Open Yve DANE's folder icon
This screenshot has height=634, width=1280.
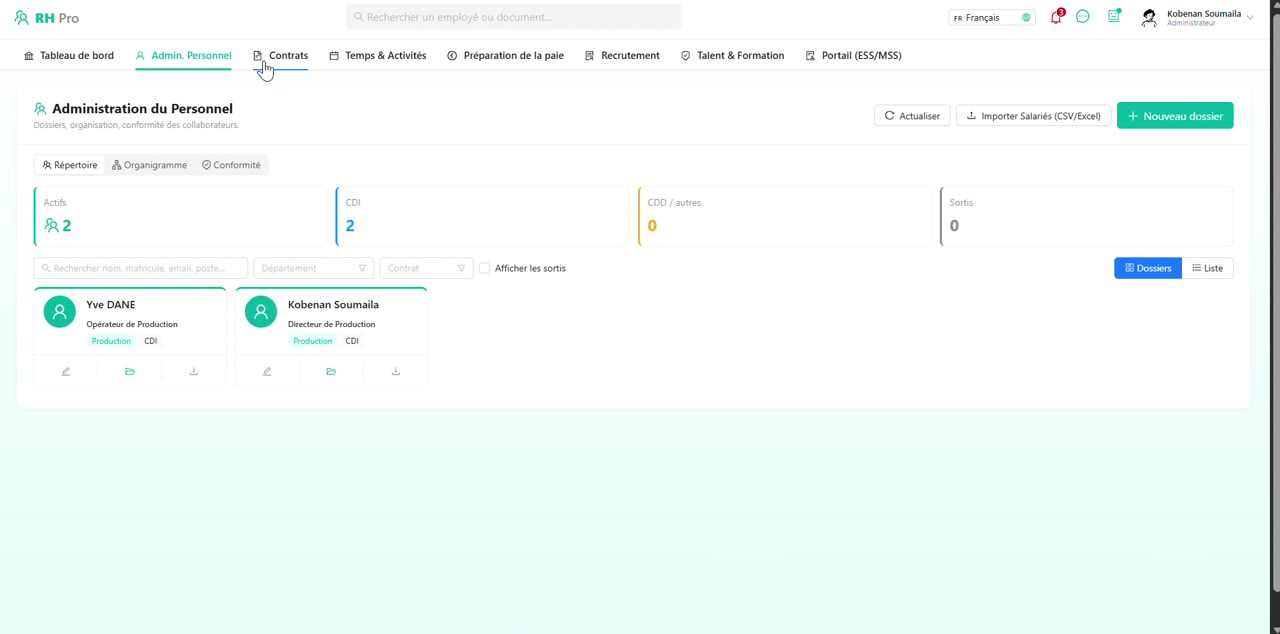(130, 372)
